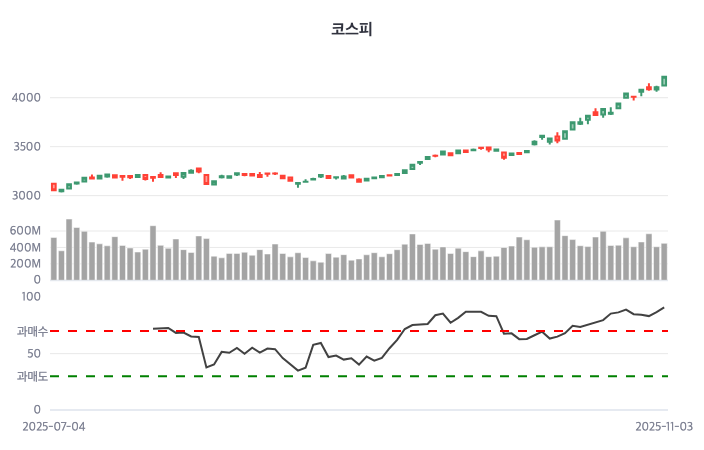Click the RSI axis label 100
The height and width of the screenshot is (450, 704).
pos(30,297)
